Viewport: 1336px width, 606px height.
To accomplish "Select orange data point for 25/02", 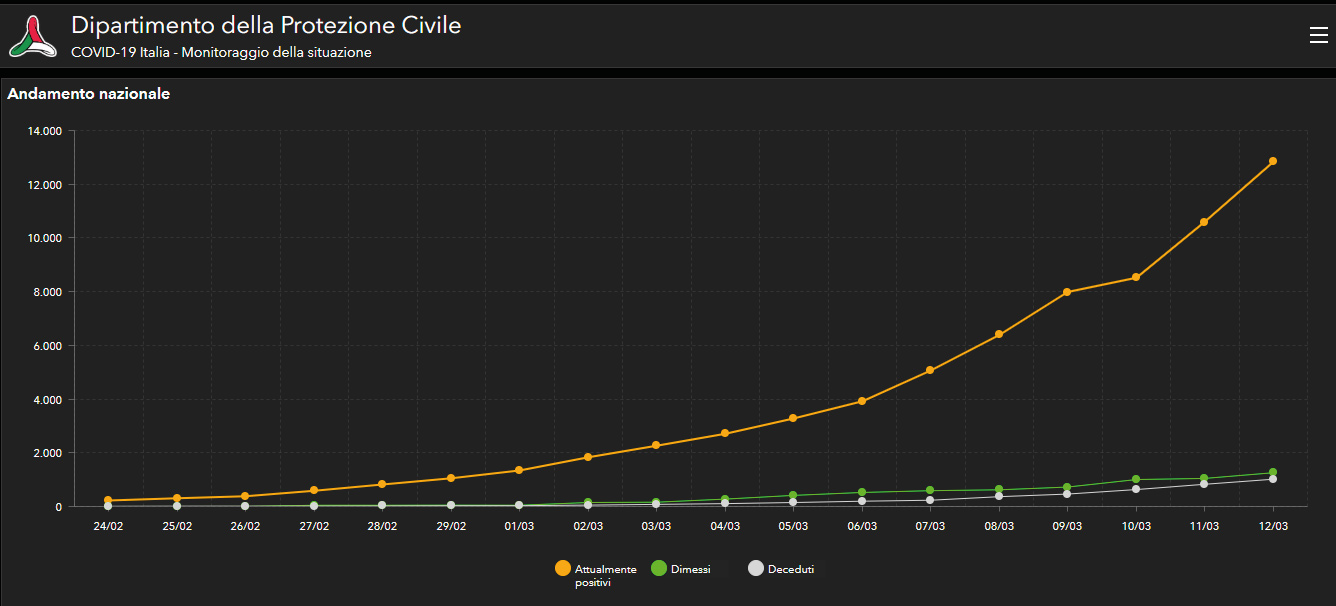I will click(x=177, y=498).
